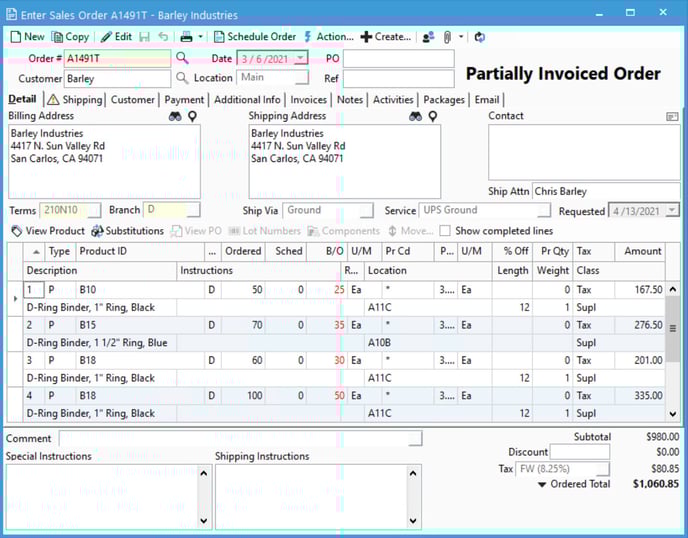Click Billing Address map pin icon
688x538 pixels.
pos(192,116)
